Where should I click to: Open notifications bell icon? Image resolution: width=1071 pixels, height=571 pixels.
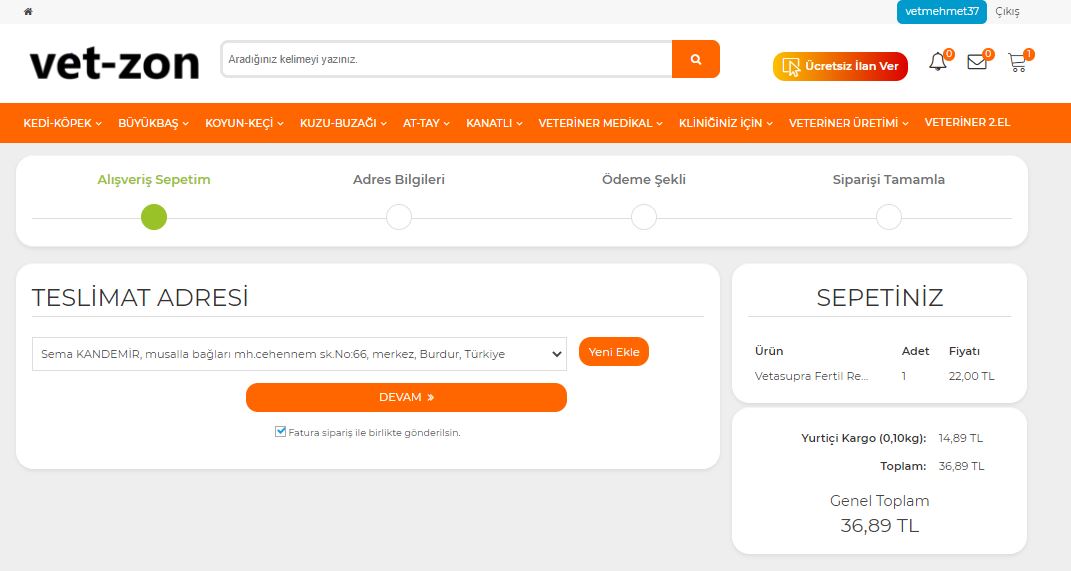coord(937,63)
